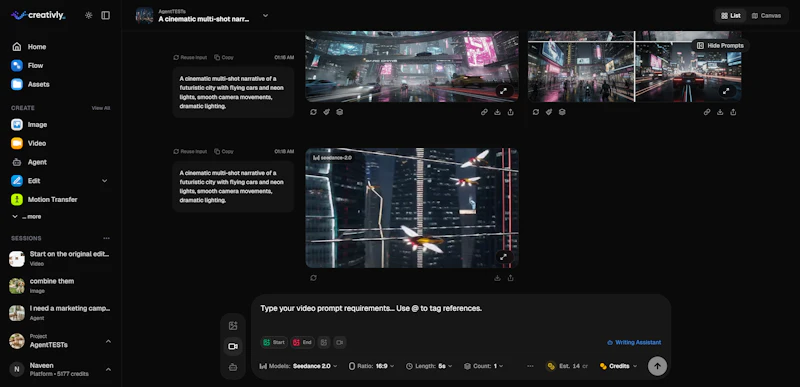The height and width of the screenshot is (387, 800).
Task: Open Writing Assistant
Action: pyautogui.click(x=634, y=343)
